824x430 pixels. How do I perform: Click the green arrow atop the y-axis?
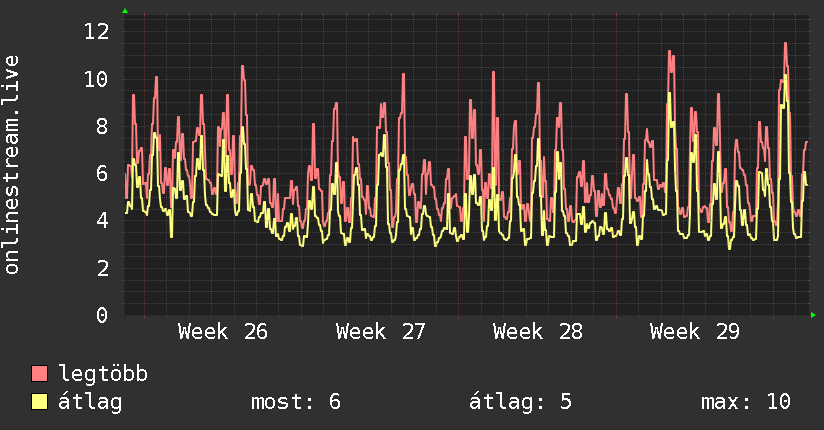click(x=125, y=11)
